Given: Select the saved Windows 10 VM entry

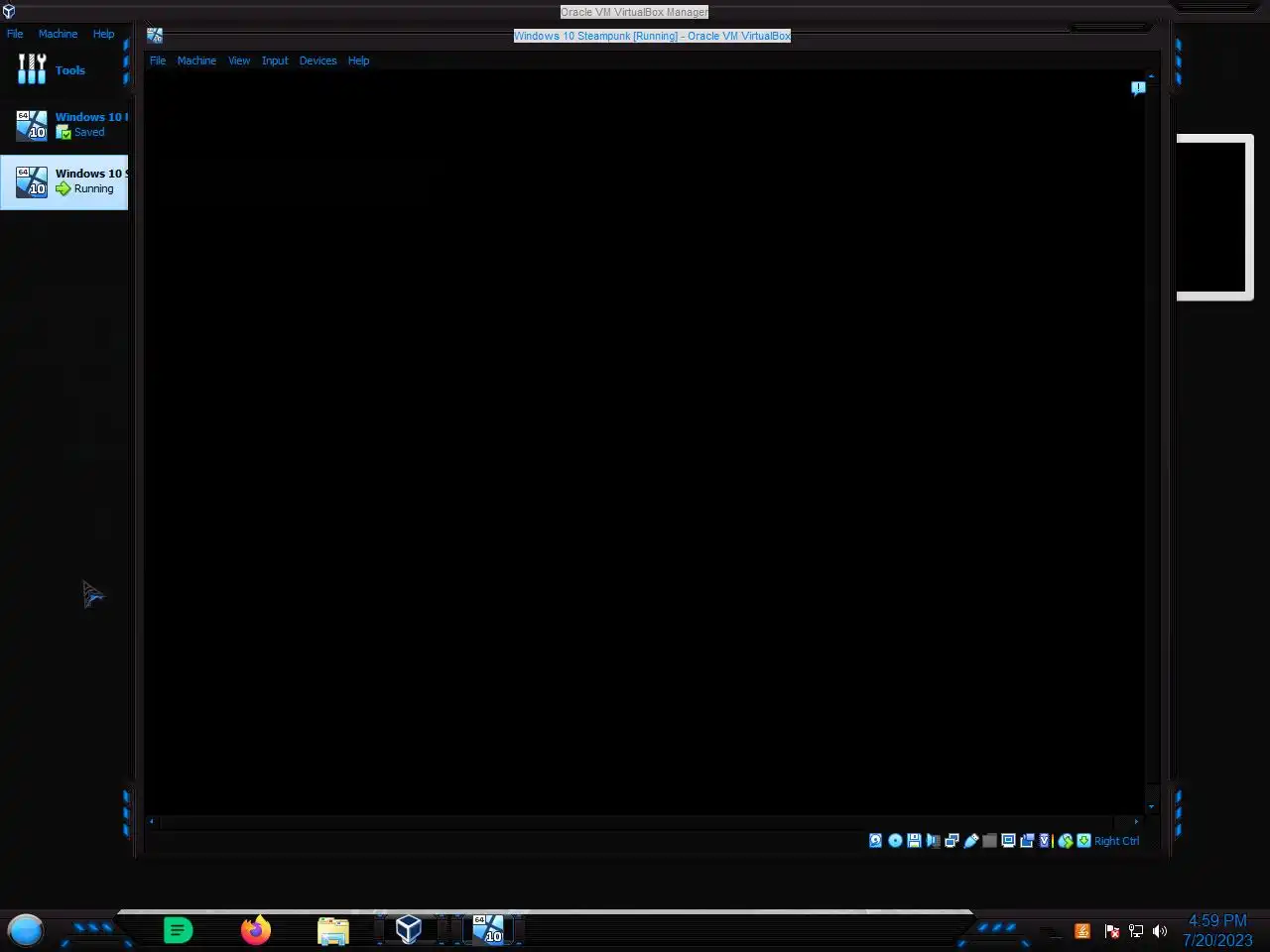Looking at the screenshot, I should coord(63,125).
